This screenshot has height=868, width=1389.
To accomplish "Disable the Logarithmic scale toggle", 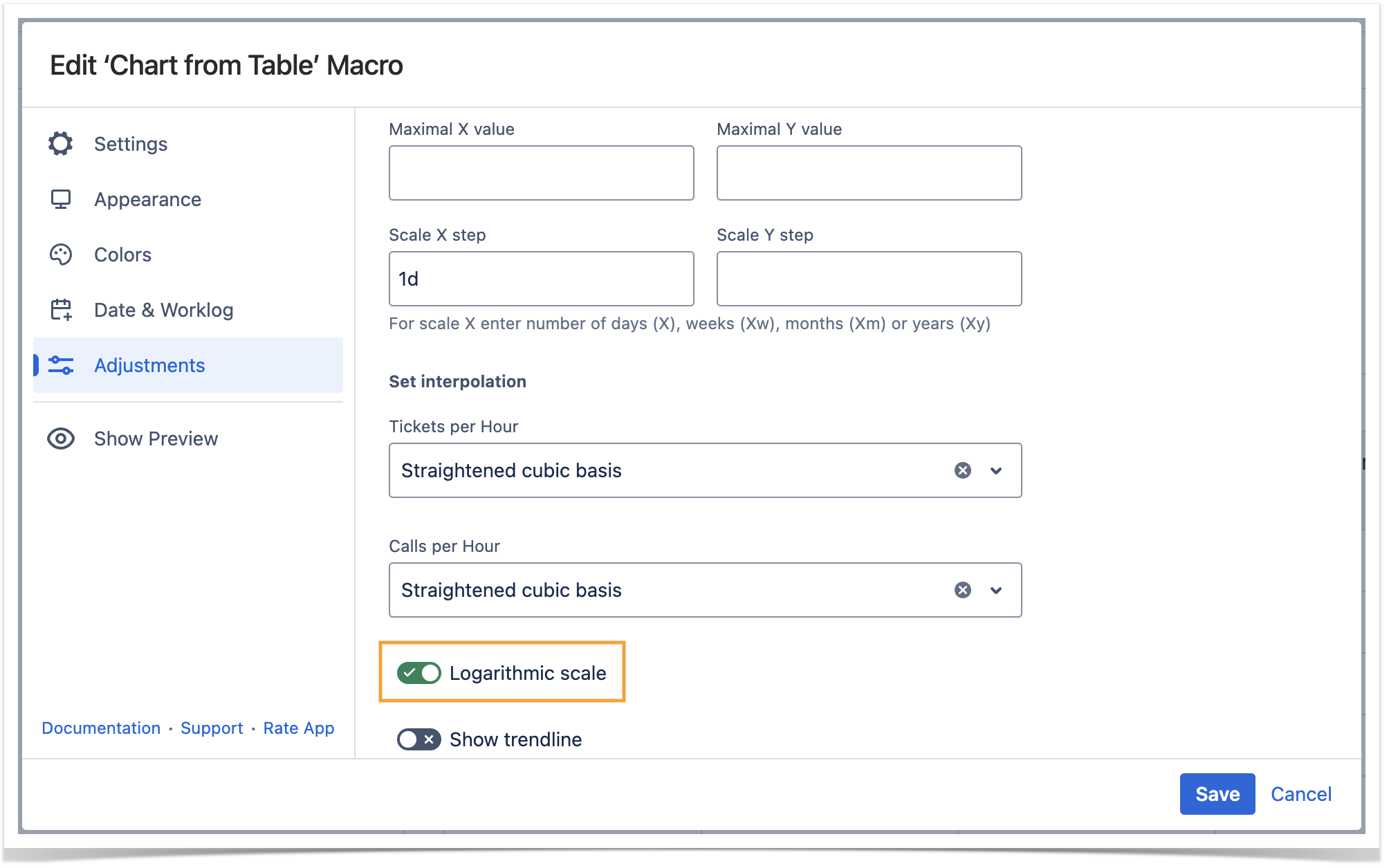I will (x=419, y=673).
